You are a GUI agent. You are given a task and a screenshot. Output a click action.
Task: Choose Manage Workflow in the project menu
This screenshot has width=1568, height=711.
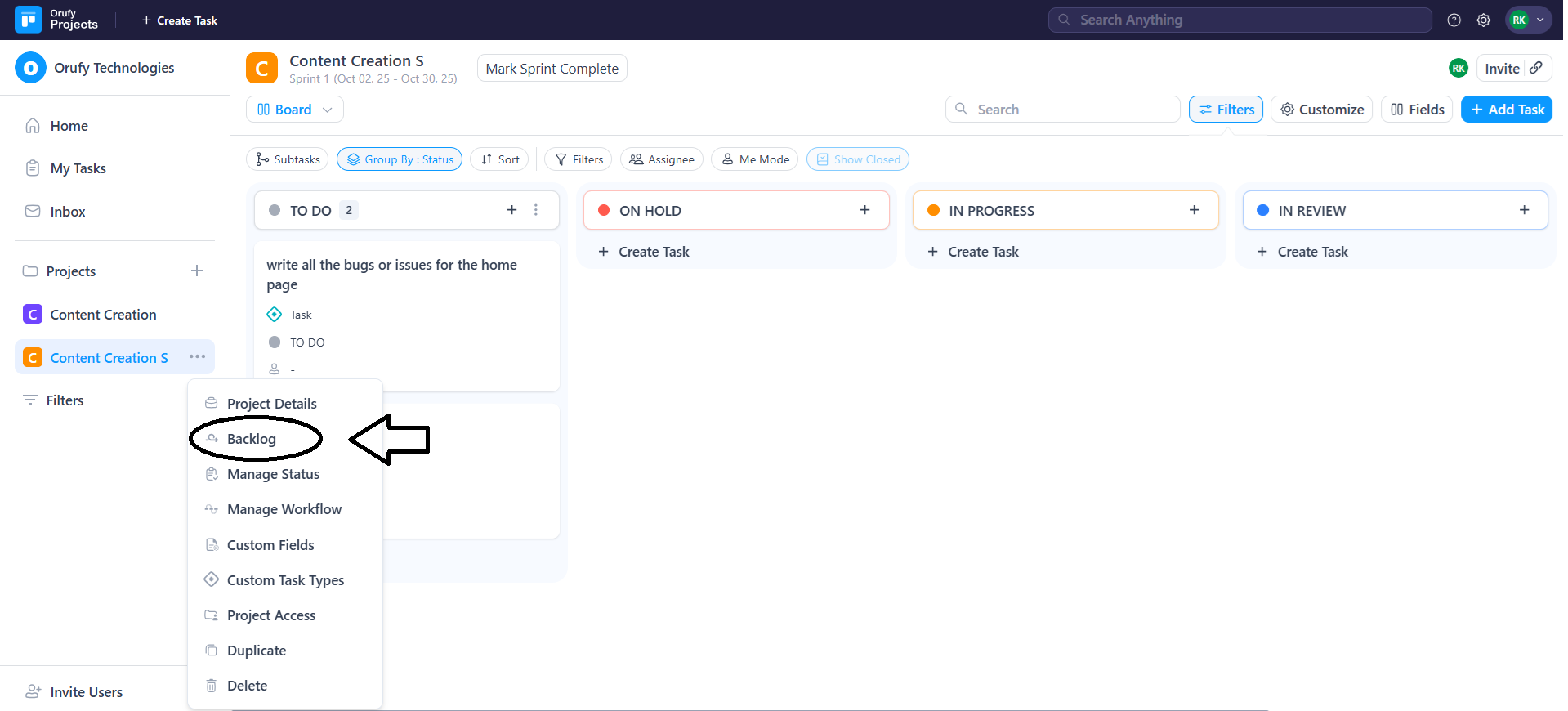click(284, 509)
